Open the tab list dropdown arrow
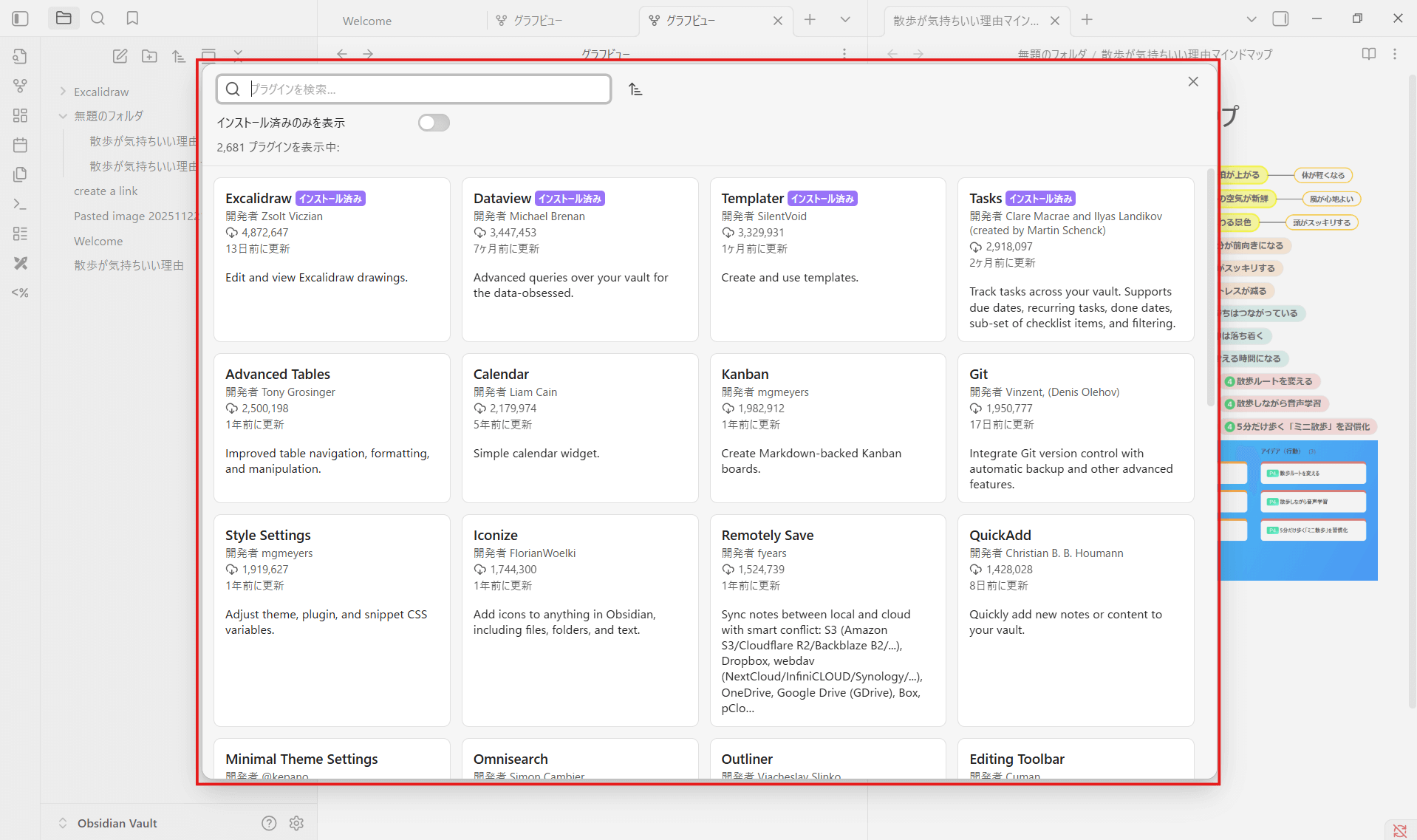 [x=845, y=20]
